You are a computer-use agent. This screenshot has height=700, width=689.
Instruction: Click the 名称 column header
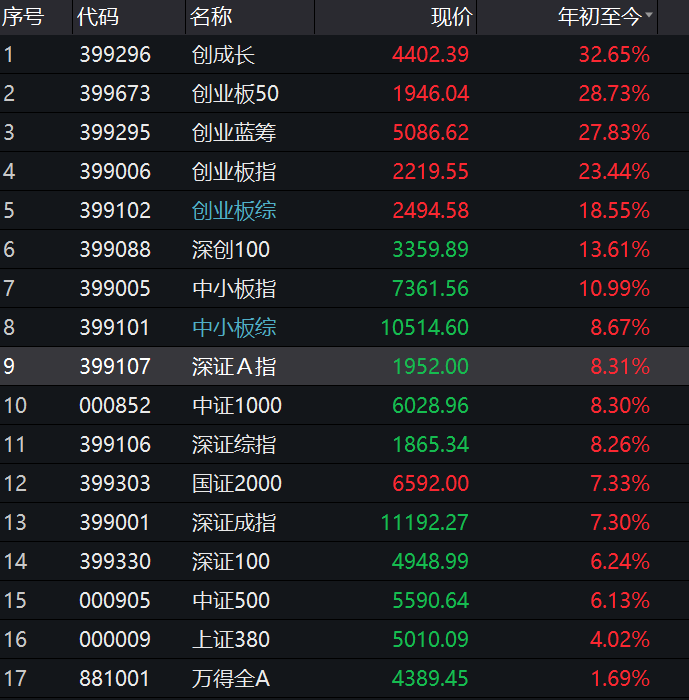[211, 17]
